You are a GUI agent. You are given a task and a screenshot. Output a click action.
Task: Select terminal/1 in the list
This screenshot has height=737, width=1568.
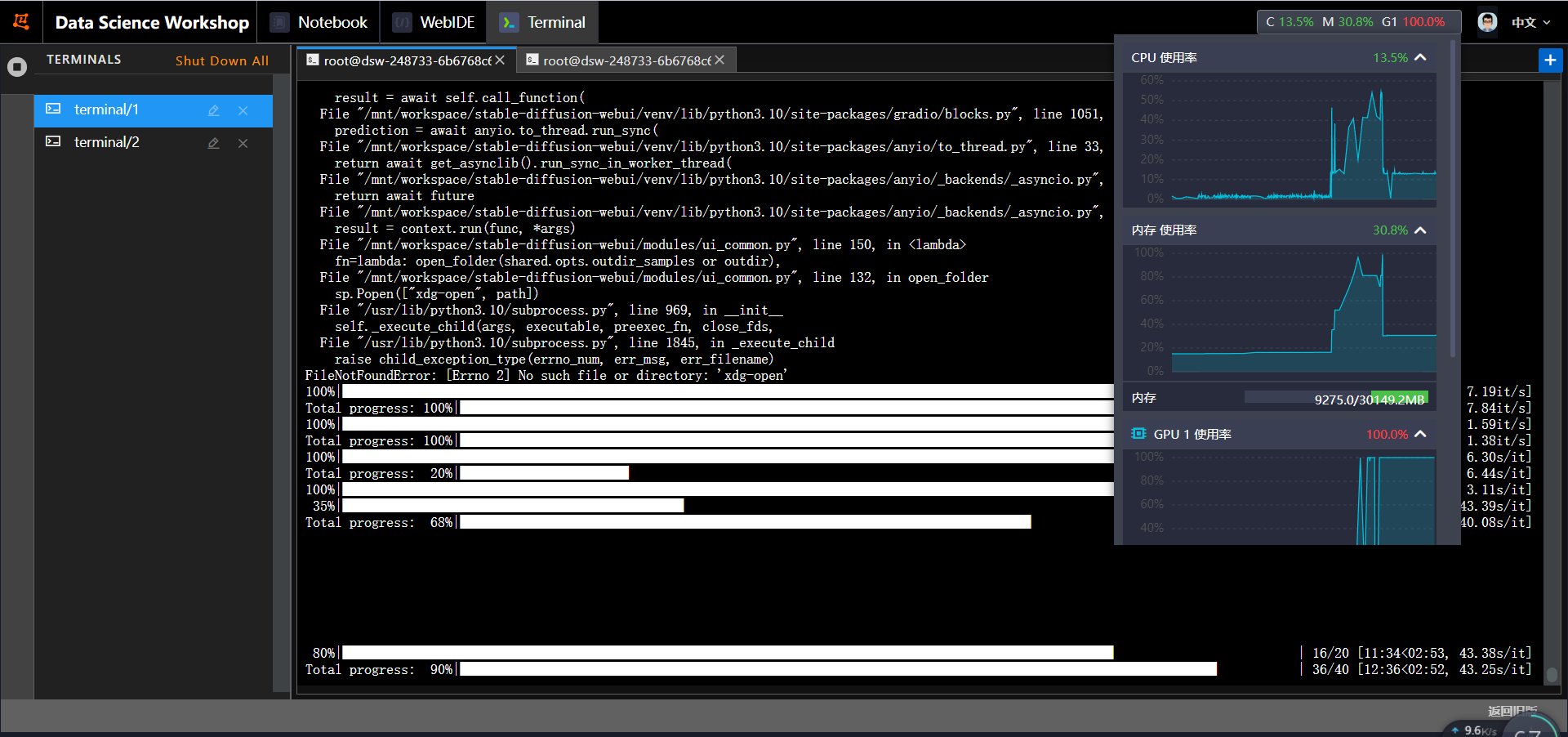pyautogui.click(x=154, y=110)
